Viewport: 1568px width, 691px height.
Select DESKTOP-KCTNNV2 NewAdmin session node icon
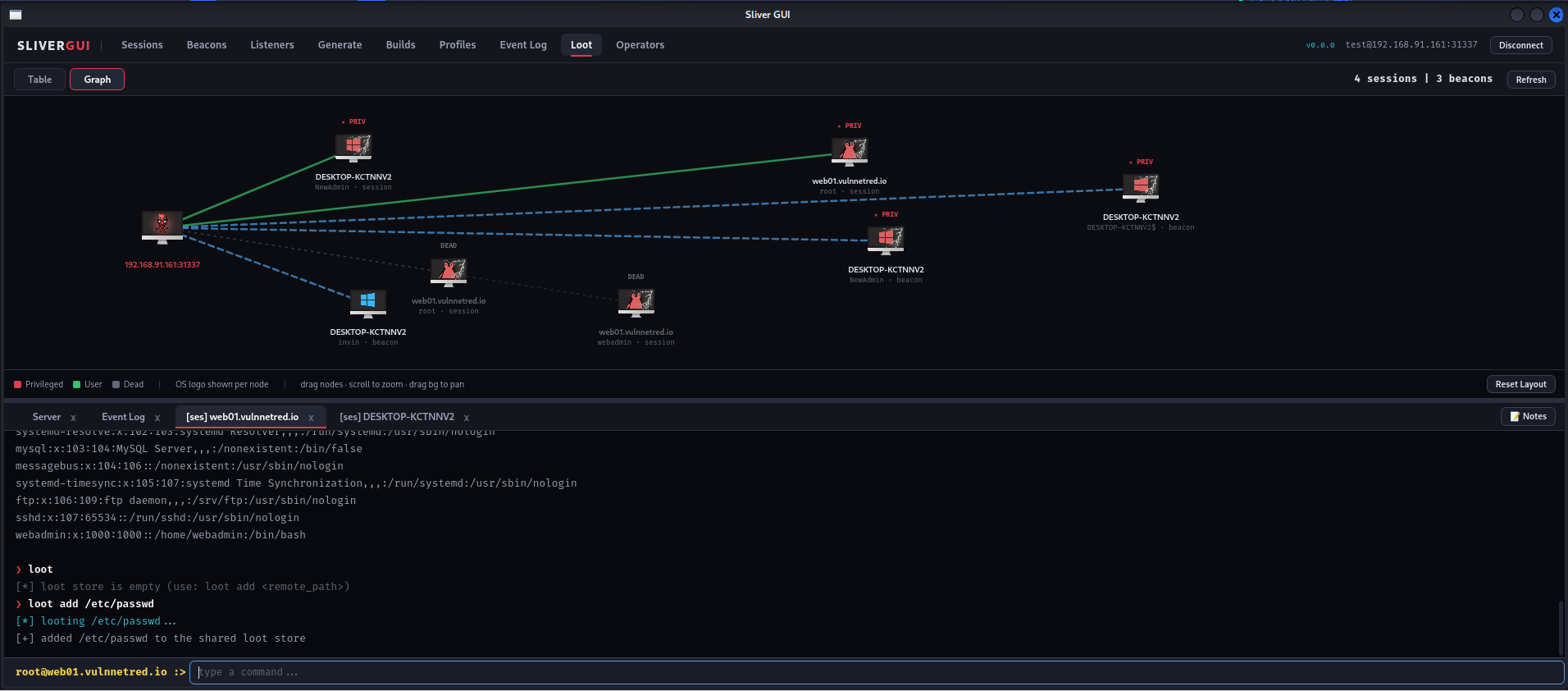click(x=353, y=148)
